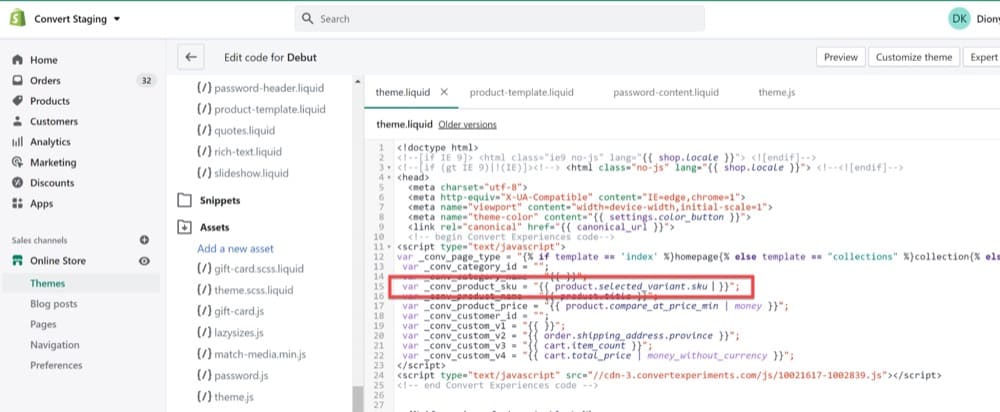This screenshot has width=1000, height=412.
Task: Click the Products tag icon
Action: (x=17, y=101)
